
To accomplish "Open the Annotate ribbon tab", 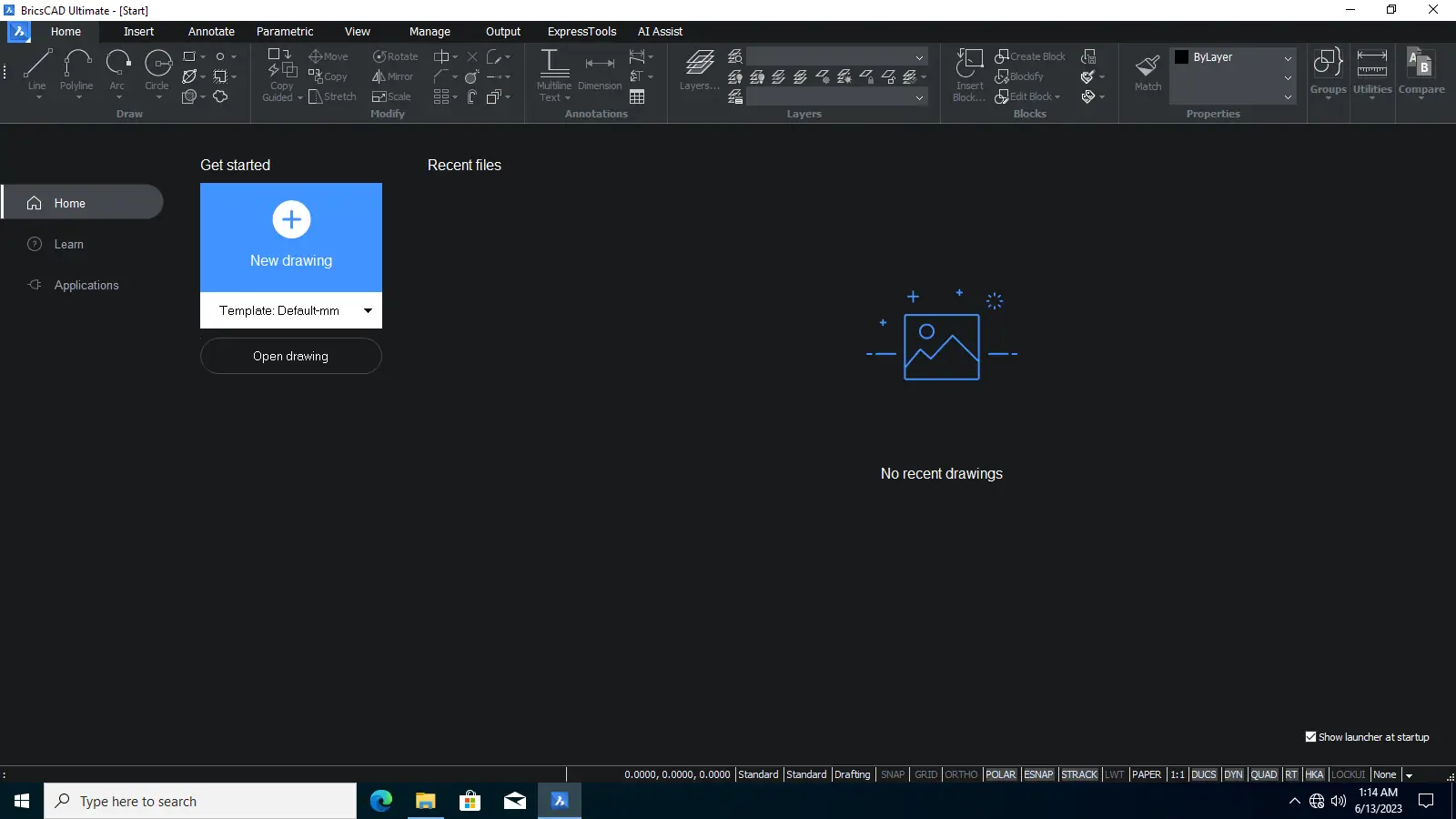I will 211,31.
